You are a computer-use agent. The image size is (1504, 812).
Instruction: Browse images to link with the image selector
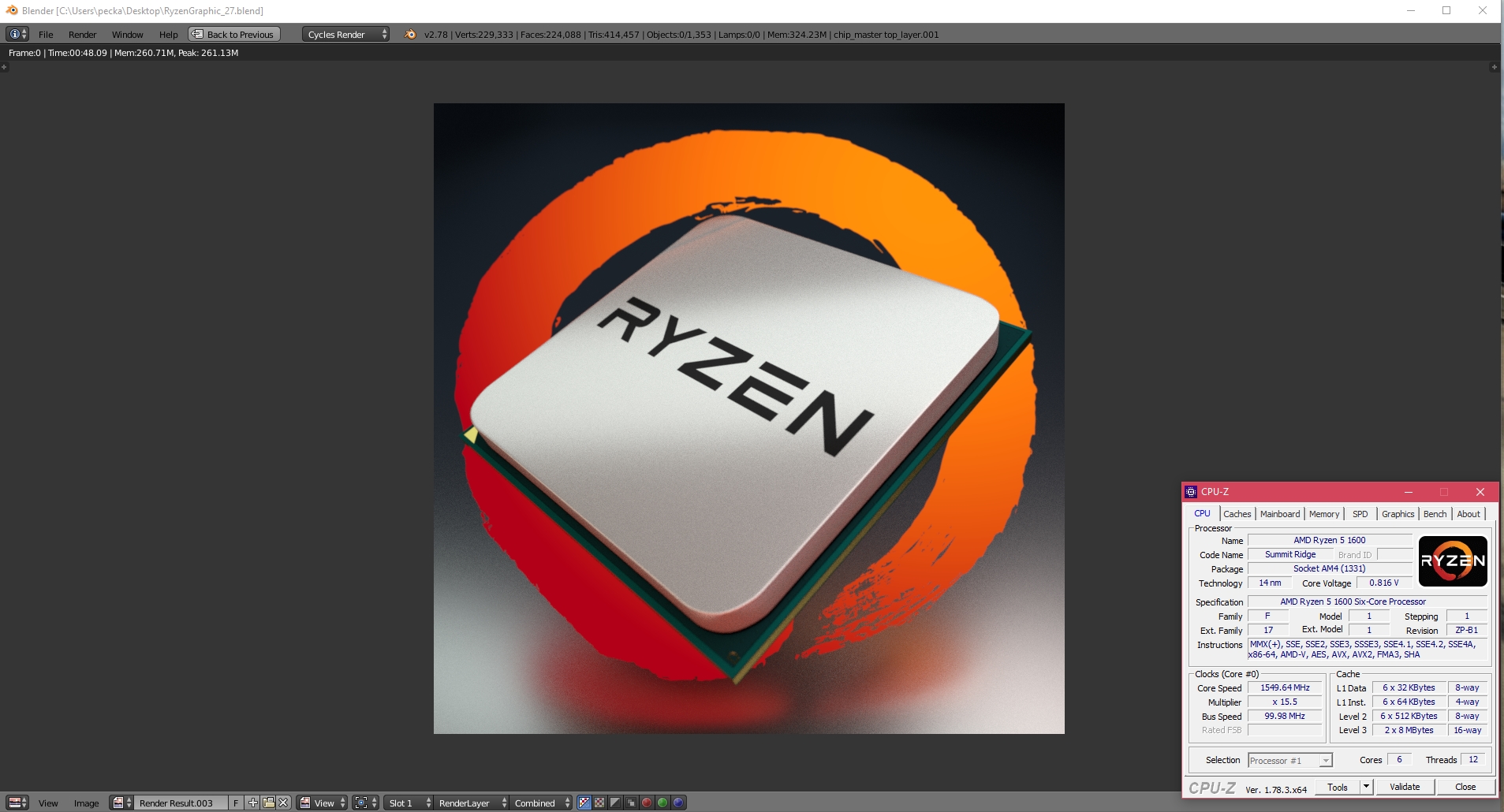[x=122, y=803]
